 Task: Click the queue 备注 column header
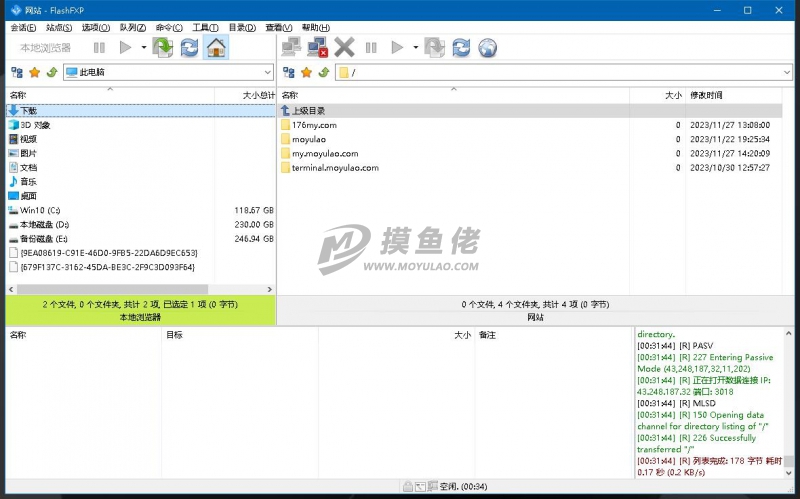click(553, 335)
